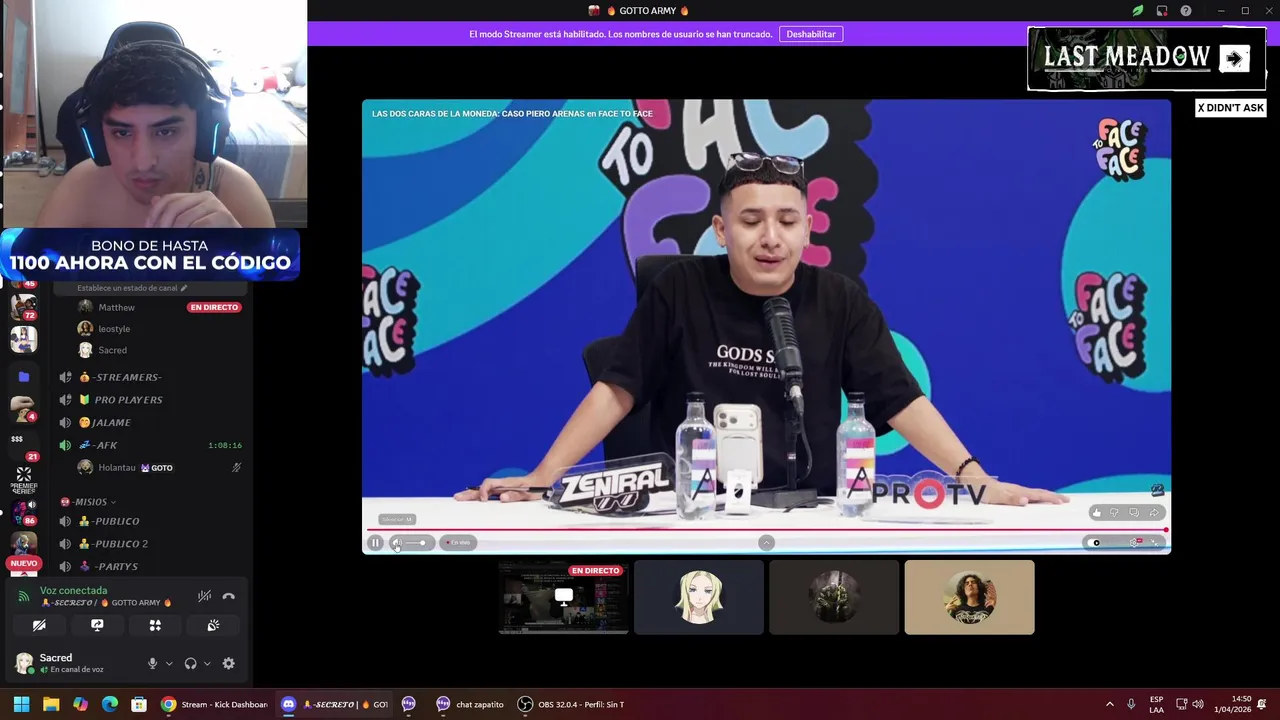The image size is (1280, 720).
Task: Open headphone output options arrow
Action: pos(207,663)
